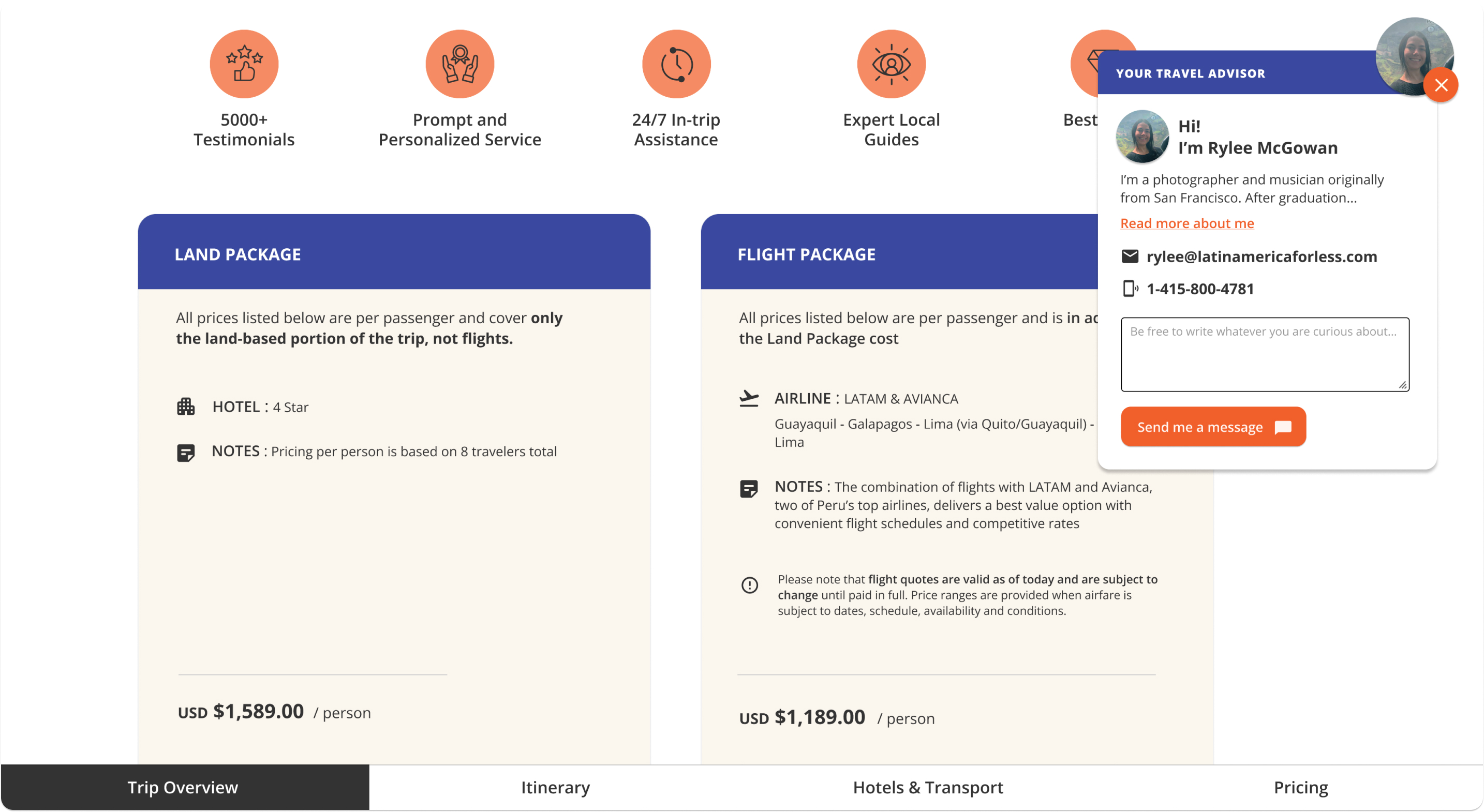
Task: Click the 24/7 In-trip Assistance clock icon
Action: [x=676, y=64]
